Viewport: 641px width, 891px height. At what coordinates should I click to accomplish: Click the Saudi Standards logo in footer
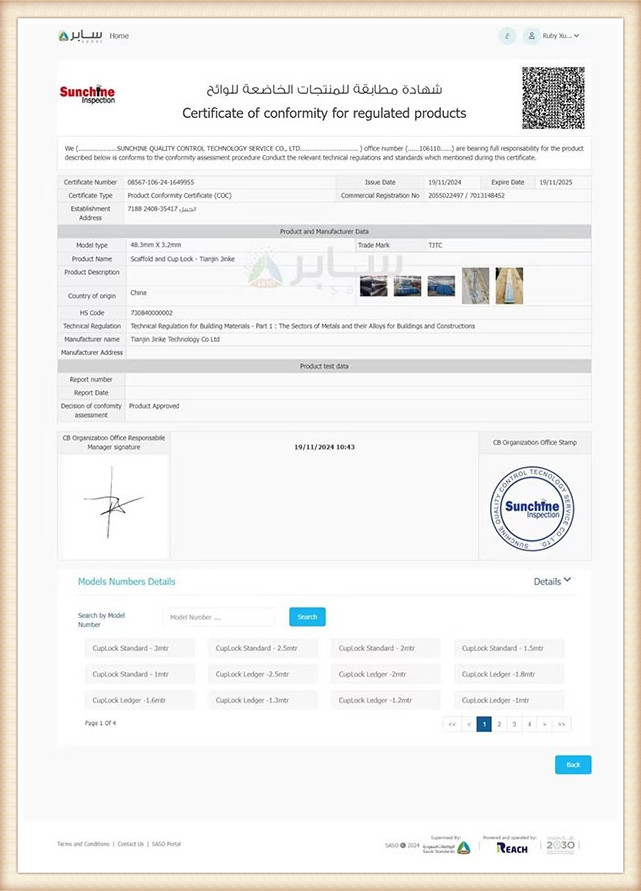pos(447,847)
